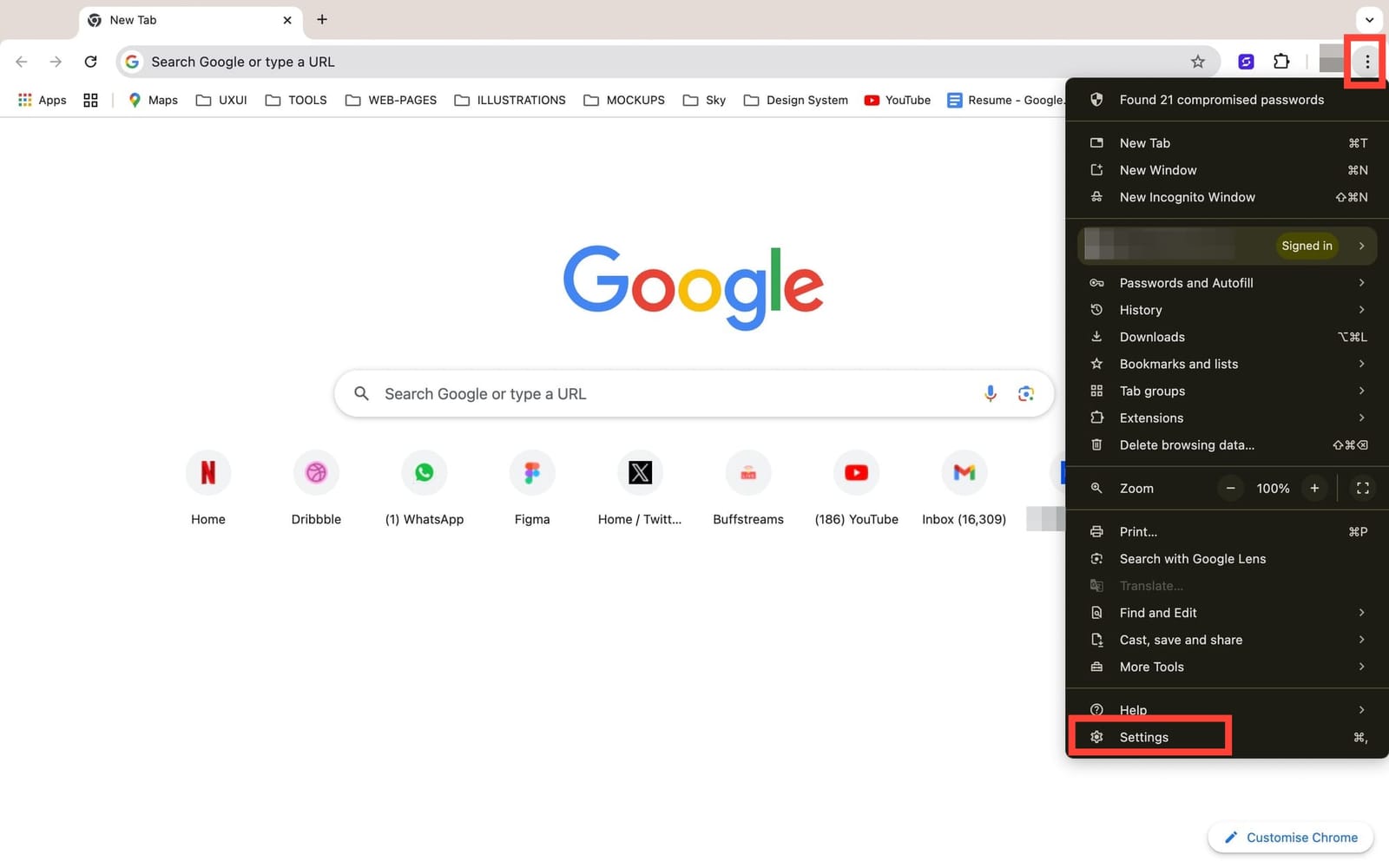1389x868 pixels.
Task: Click the browser reload icon
Action: click(x=89, y=61)
